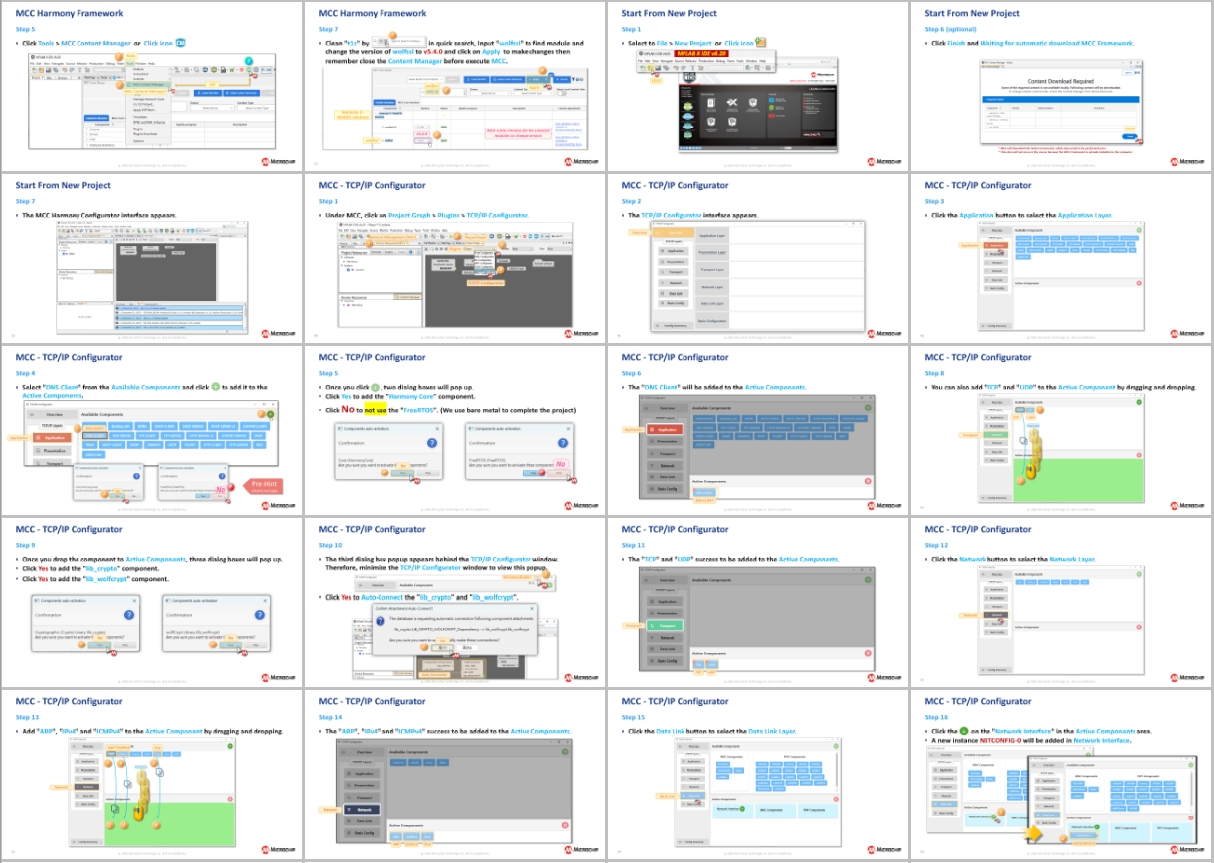Screen dimensions: 1214x863
Task: Open the TCP/IP Configurator Step 13 slide
Action: tap(152, 774)
